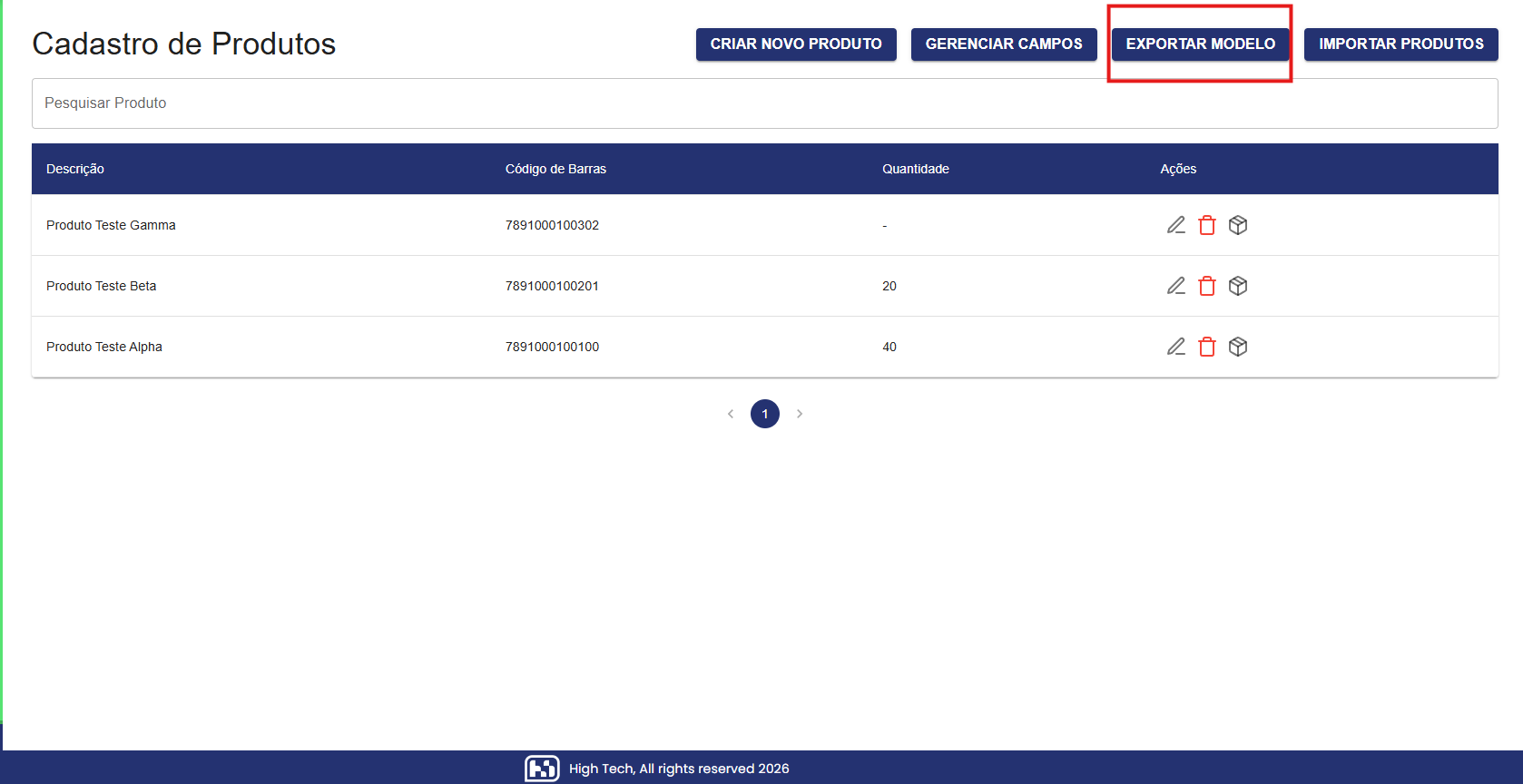
Task: Click barcode 7891000100201
Action: click(x=552, y=286)
